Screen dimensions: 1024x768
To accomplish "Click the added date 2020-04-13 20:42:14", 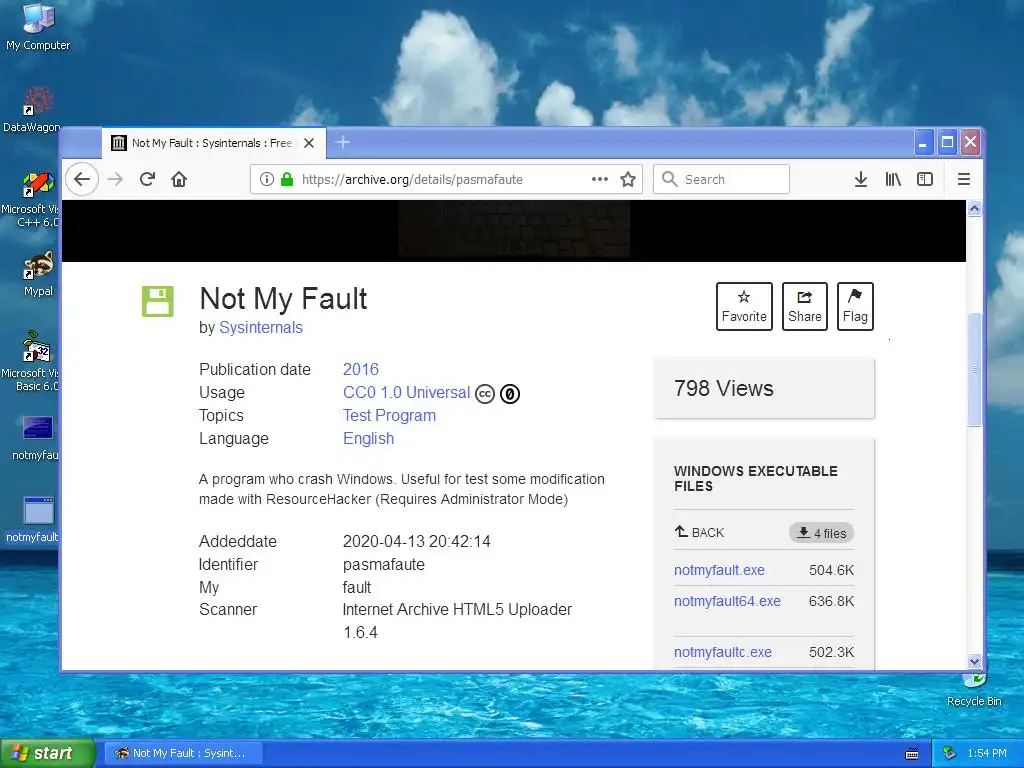I will click(416, 541).
